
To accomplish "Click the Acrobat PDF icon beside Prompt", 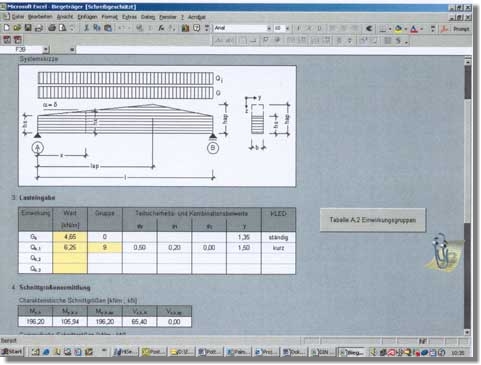I will tap(444, 29).
